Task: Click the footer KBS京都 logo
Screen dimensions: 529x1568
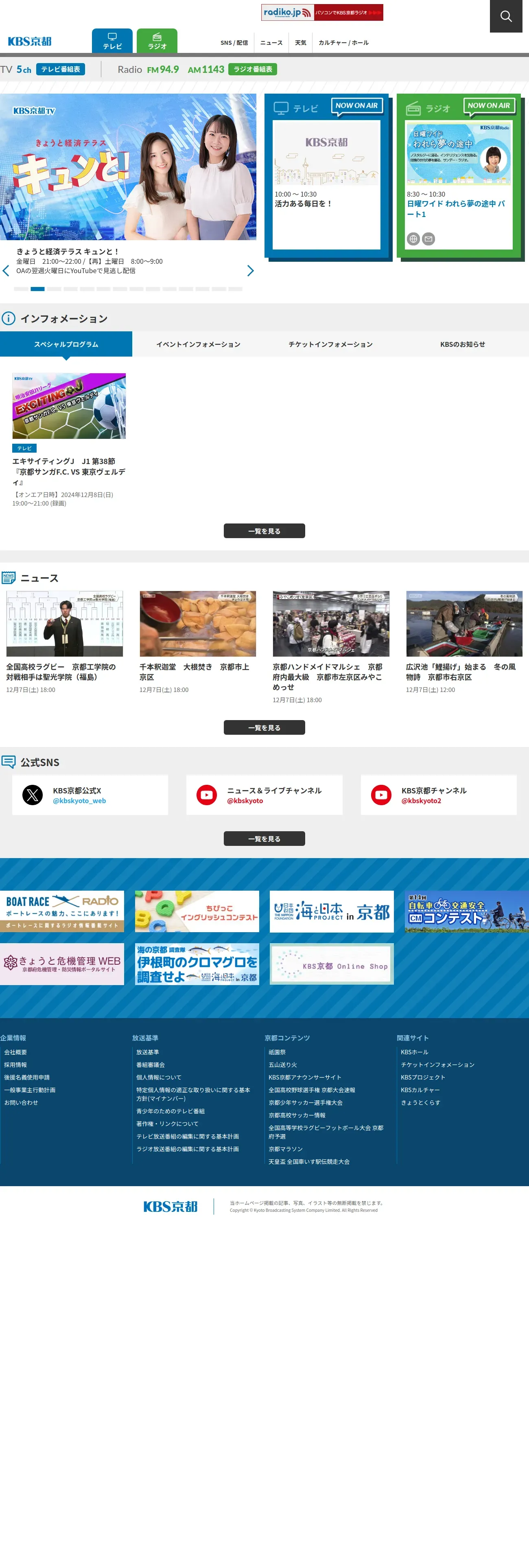Action: click(x=171, y=1207)
